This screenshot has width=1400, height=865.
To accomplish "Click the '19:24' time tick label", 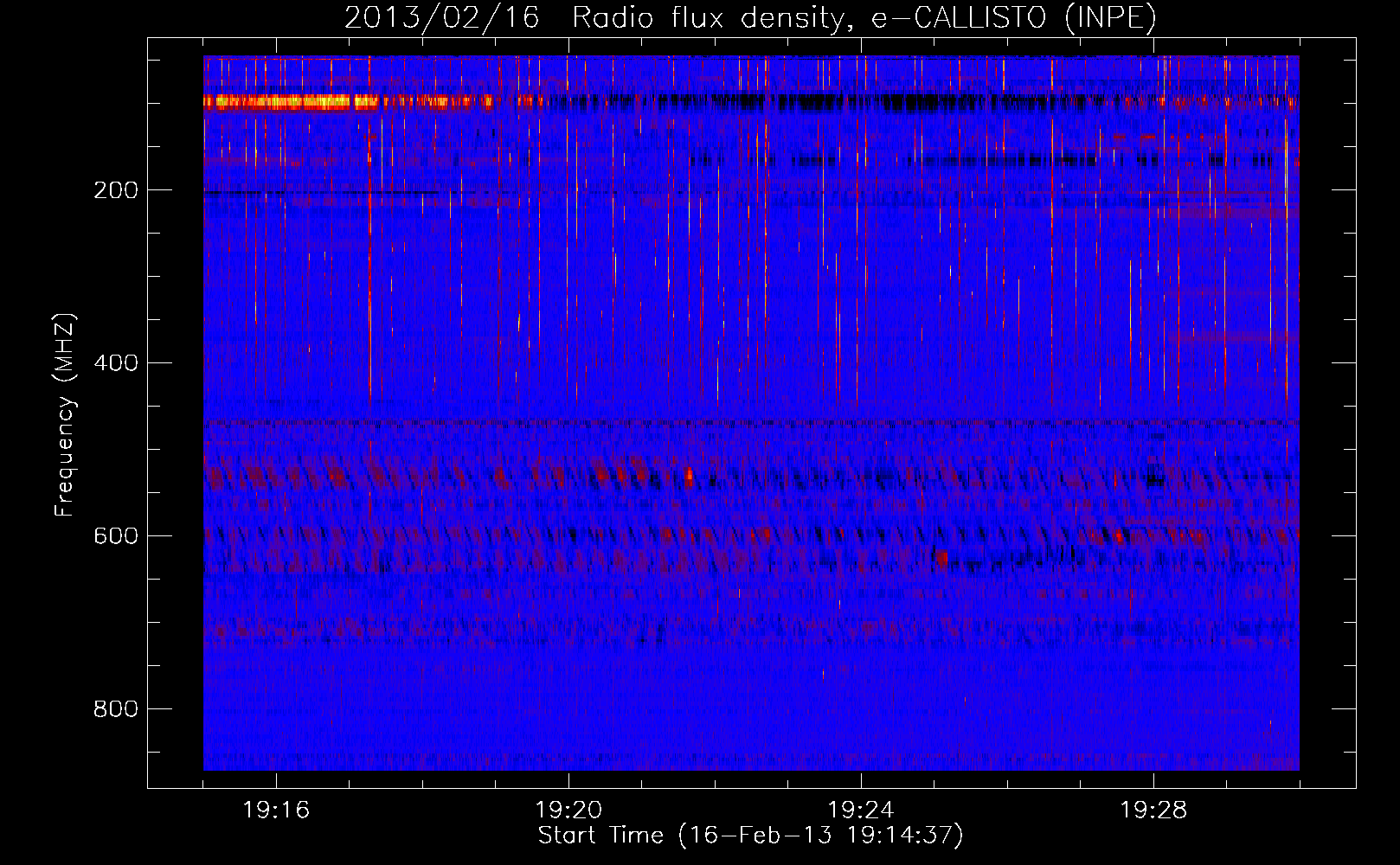I will 861,811.
